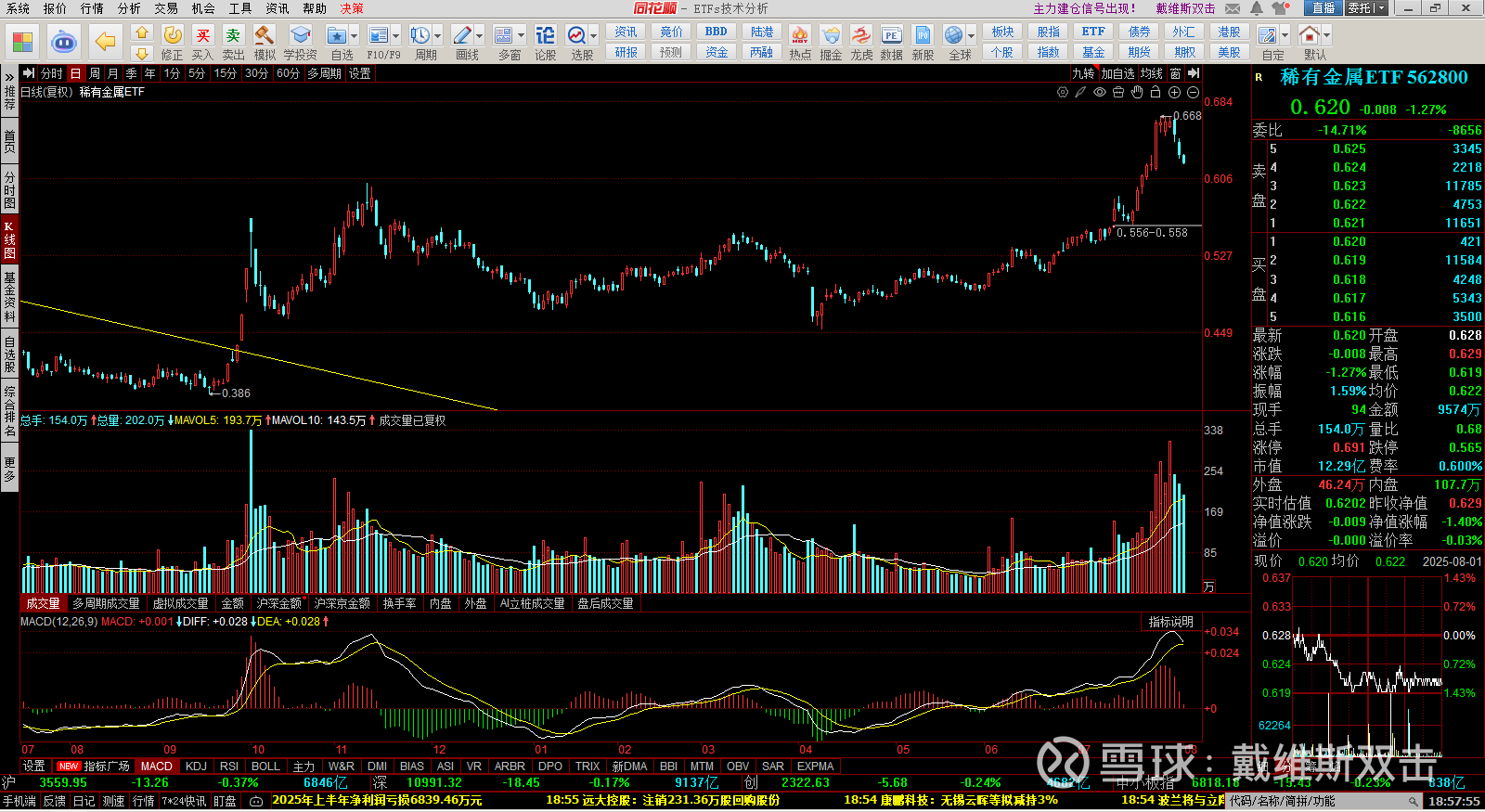Expand the 自定 custom layout dropdown arrow
The width and height of the screenshot is (1485, 812).
click(1284, 36)
